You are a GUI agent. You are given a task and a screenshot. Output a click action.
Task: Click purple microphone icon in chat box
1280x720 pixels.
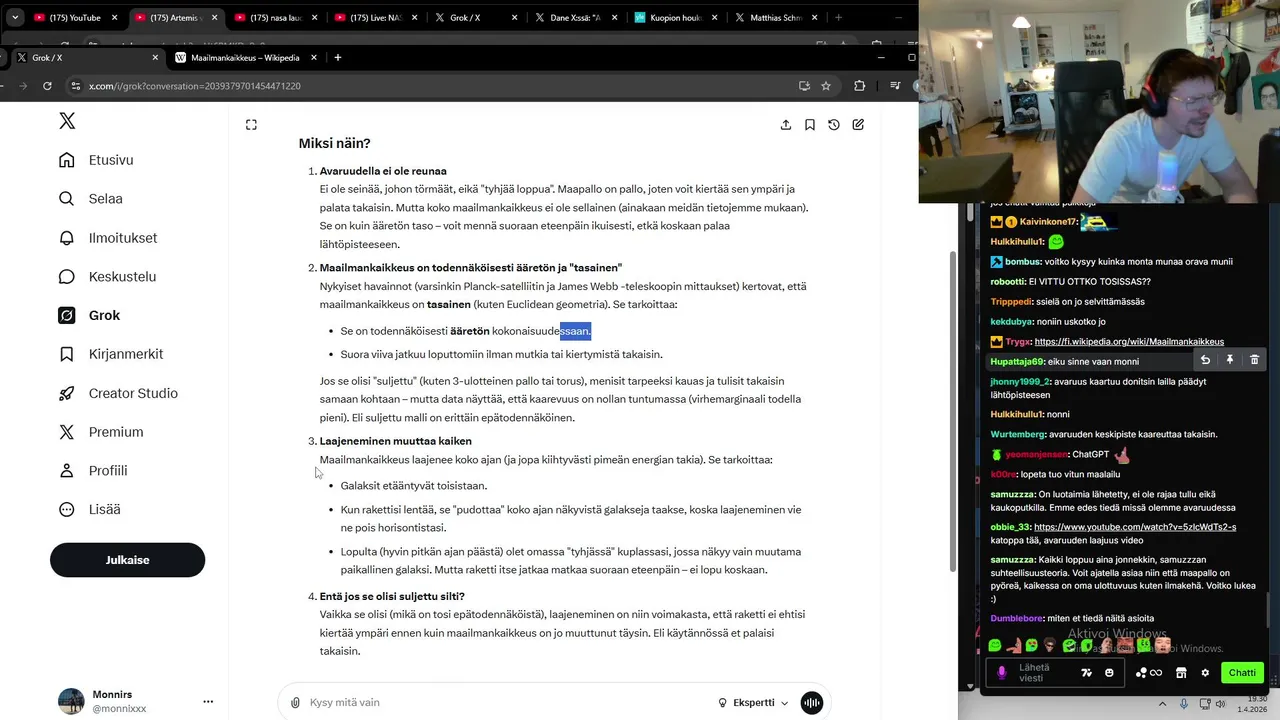click(x=1001, y=673)
